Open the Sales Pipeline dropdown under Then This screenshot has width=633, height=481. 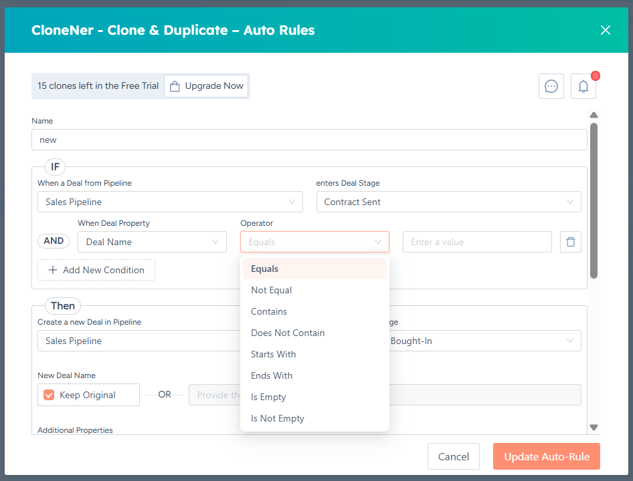(x=138, y=341)
